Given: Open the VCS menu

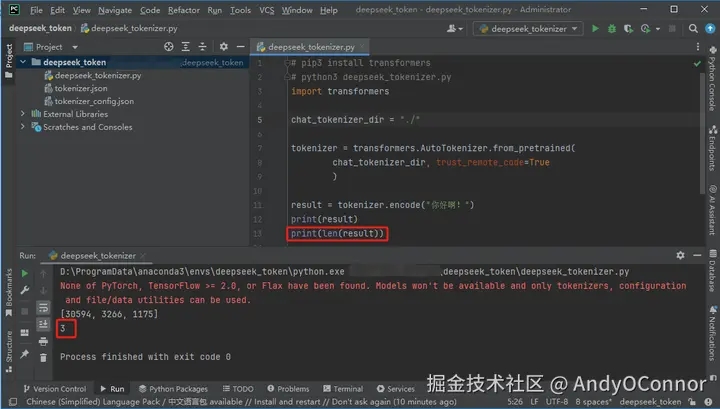Looking at the screenshot, I should (x=266, y=10).
